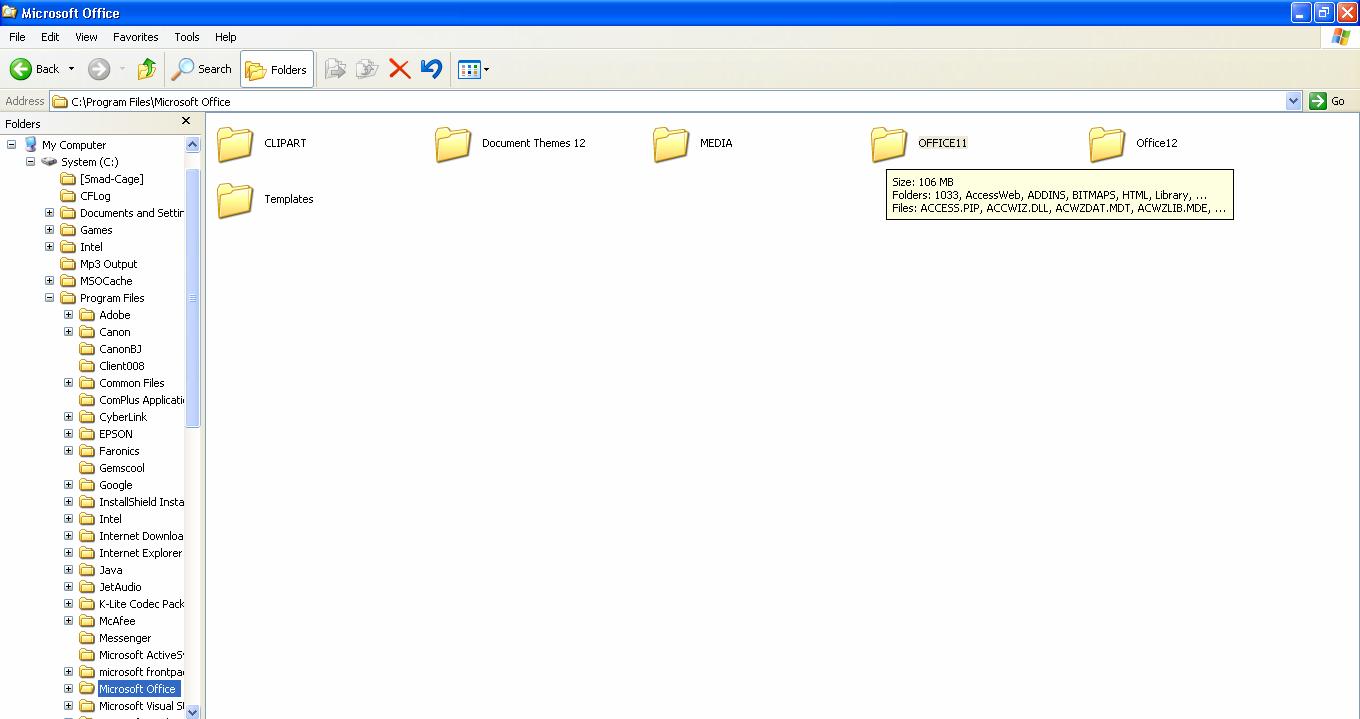The image size is (1360, 719).
Task: Select Mp3 Output in folder tree
Action: pyautogui.click(x=108, y=264)
